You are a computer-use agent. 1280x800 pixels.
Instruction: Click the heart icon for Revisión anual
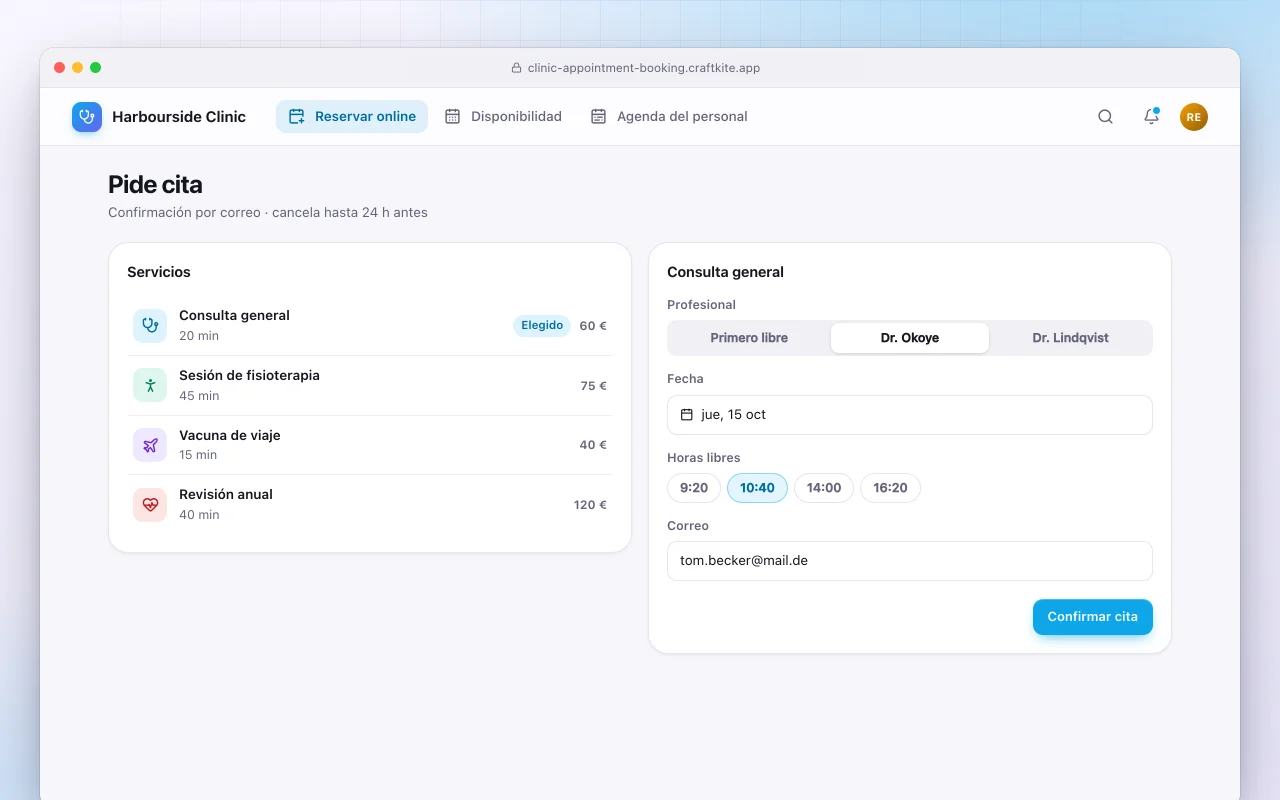tap(150, 505)
